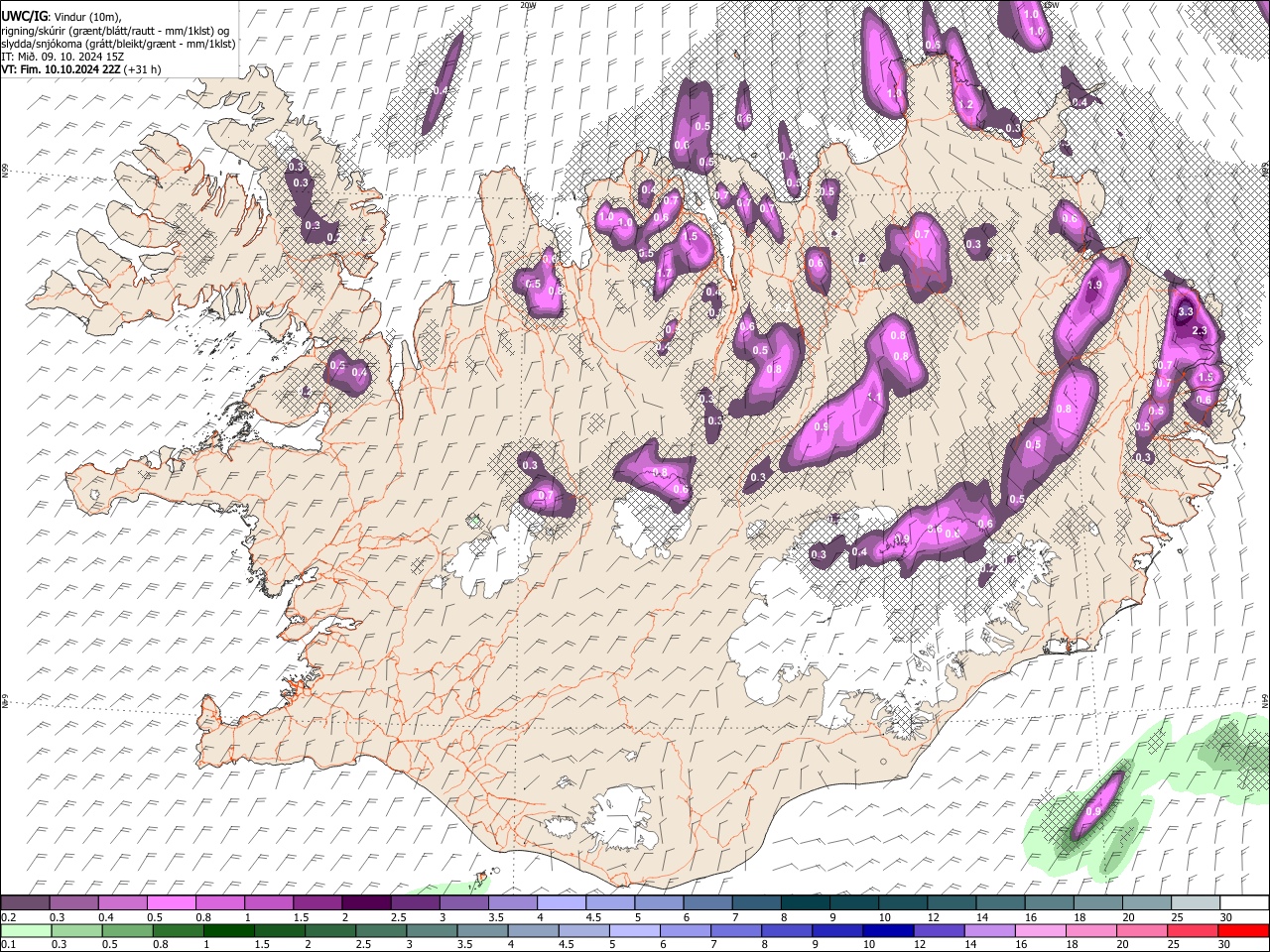Select the dark teal 8–9 swatch in upper legend row
The image size is (1270, 952).
[805, 903]
